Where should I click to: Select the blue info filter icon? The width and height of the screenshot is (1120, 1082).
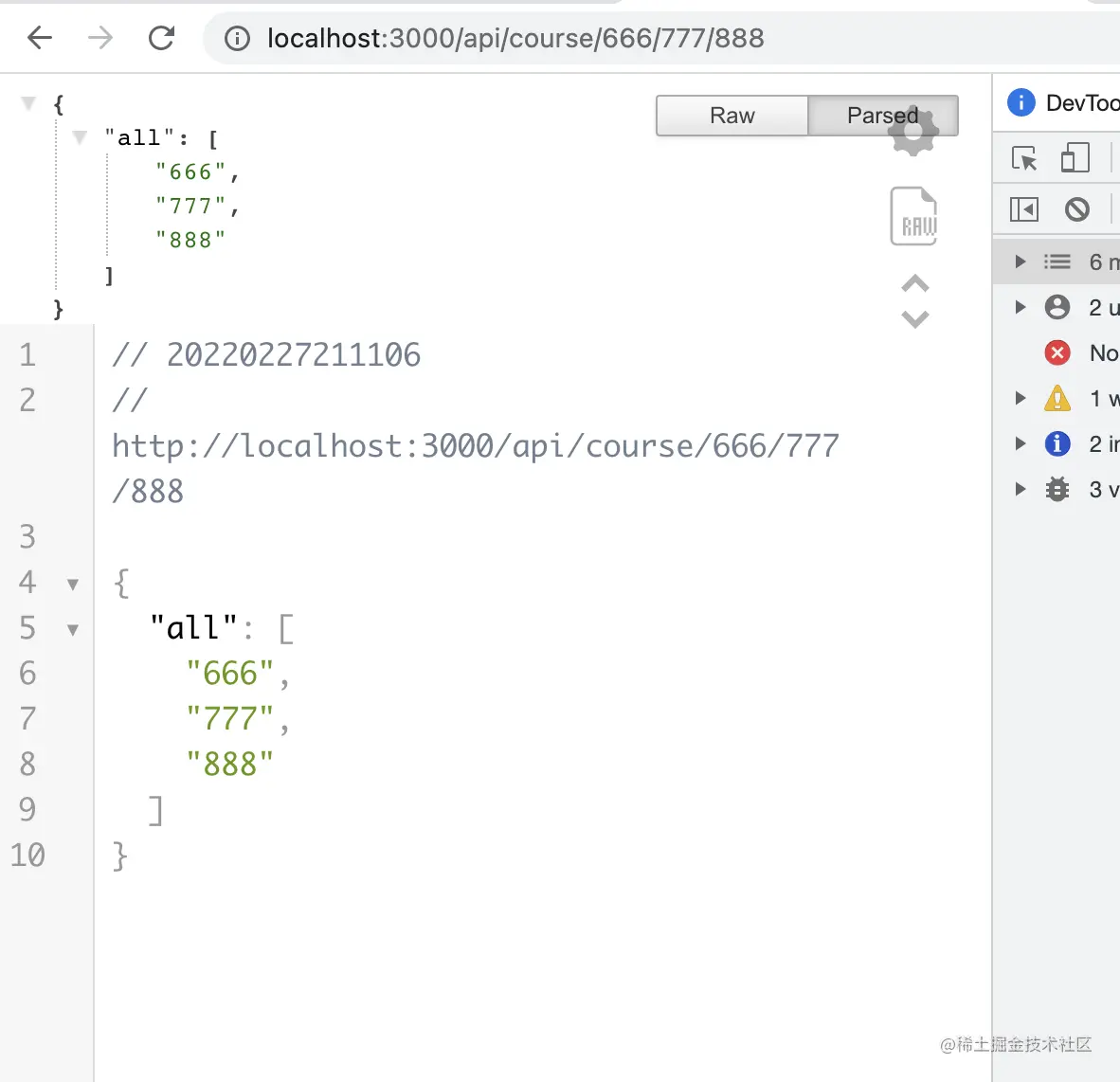tap(1057, 443)
